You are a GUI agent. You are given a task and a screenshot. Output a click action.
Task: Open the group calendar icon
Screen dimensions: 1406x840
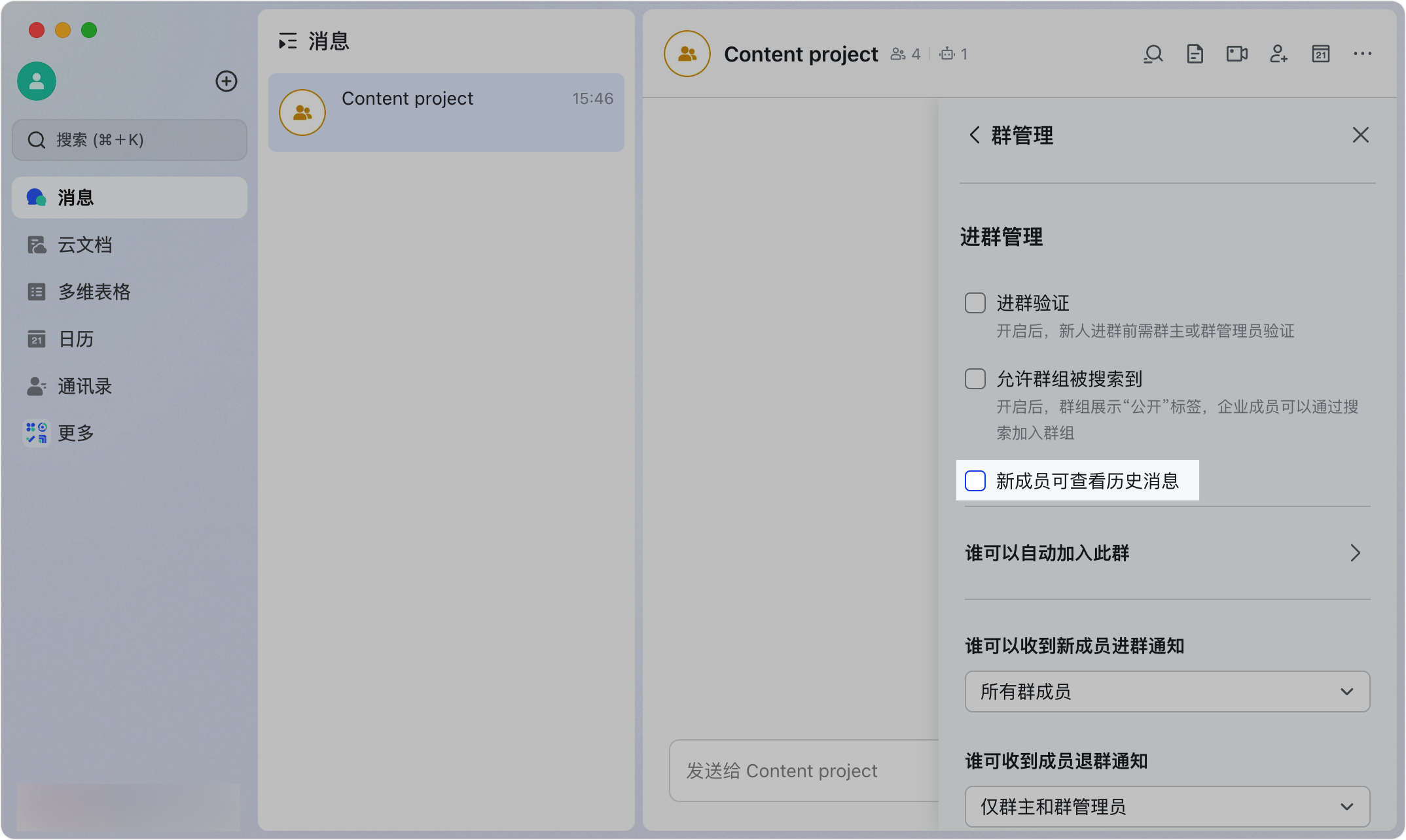tap(1320, 54)
